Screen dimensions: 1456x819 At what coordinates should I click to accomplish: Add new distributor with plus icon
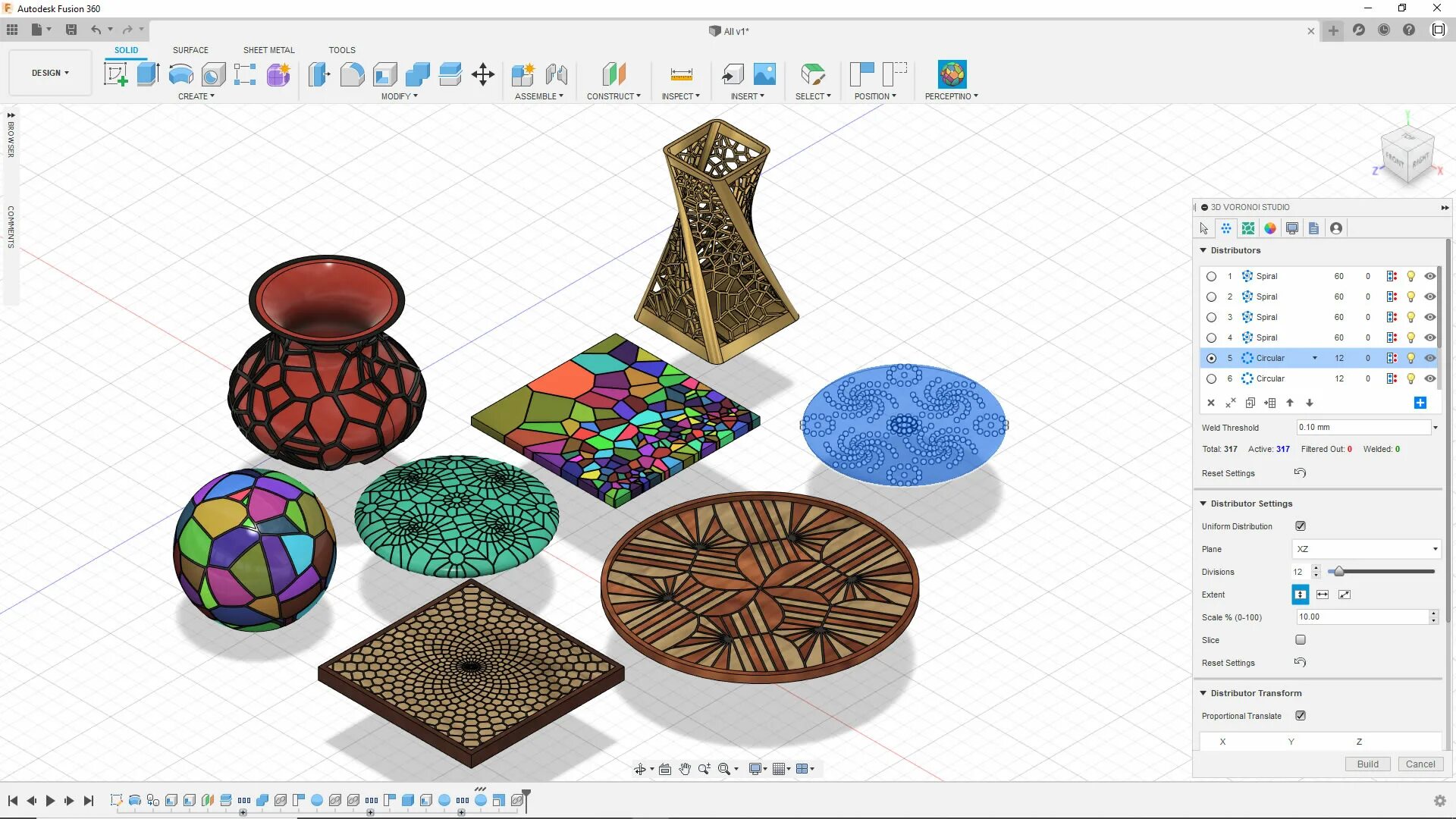[x=1420, y=403]
